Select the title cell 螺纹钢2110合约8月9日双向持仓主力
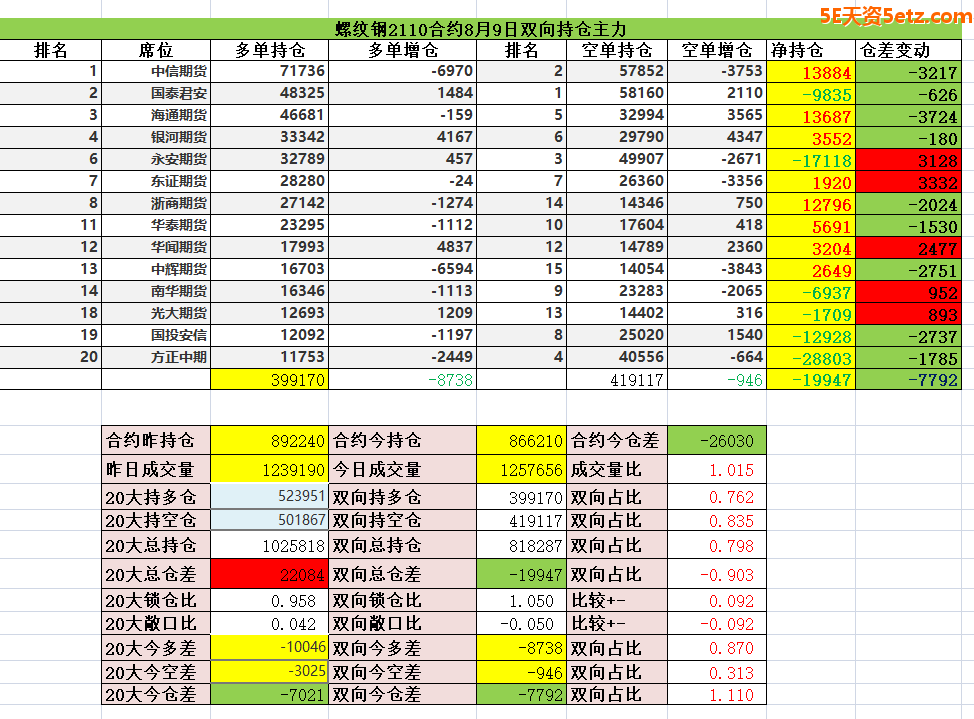This screenshot has width=974, height=719. [487, 30]
